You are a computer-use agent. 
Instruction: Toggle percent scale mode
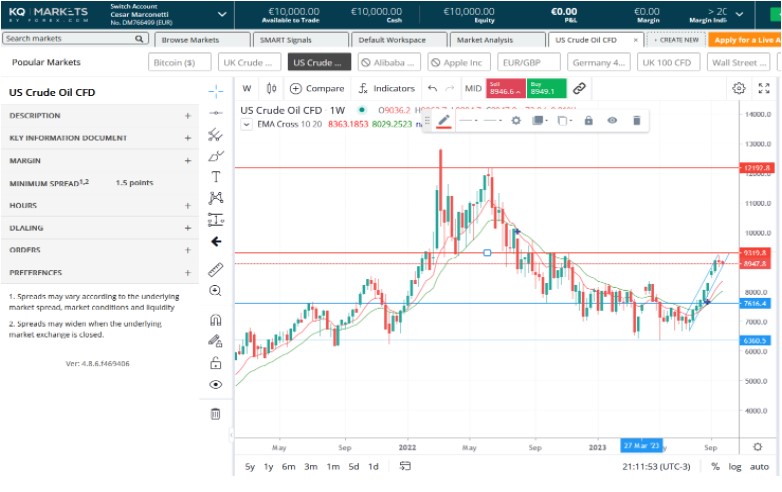[715, 467]
